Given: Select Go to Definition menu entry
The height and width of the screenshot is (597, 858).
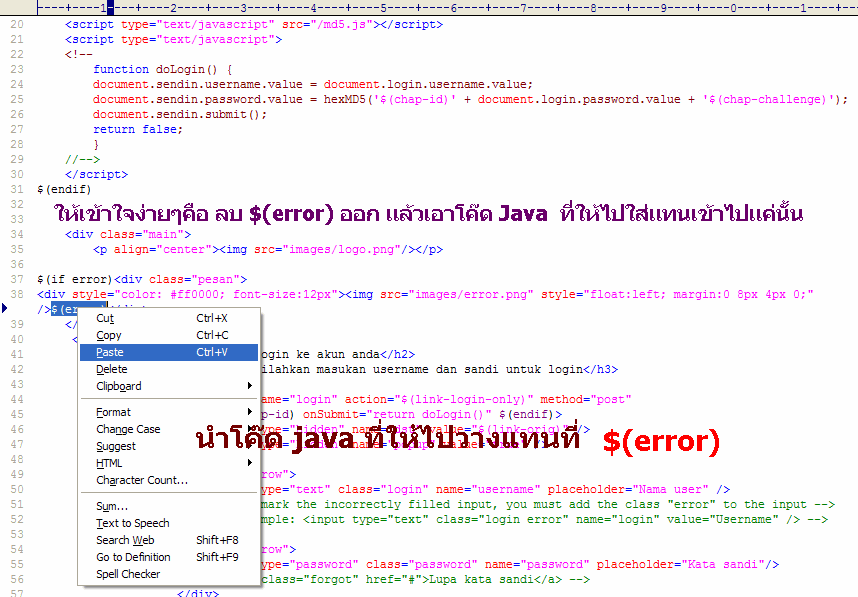Looking at the screenshot, I should (x=169, y=558).
